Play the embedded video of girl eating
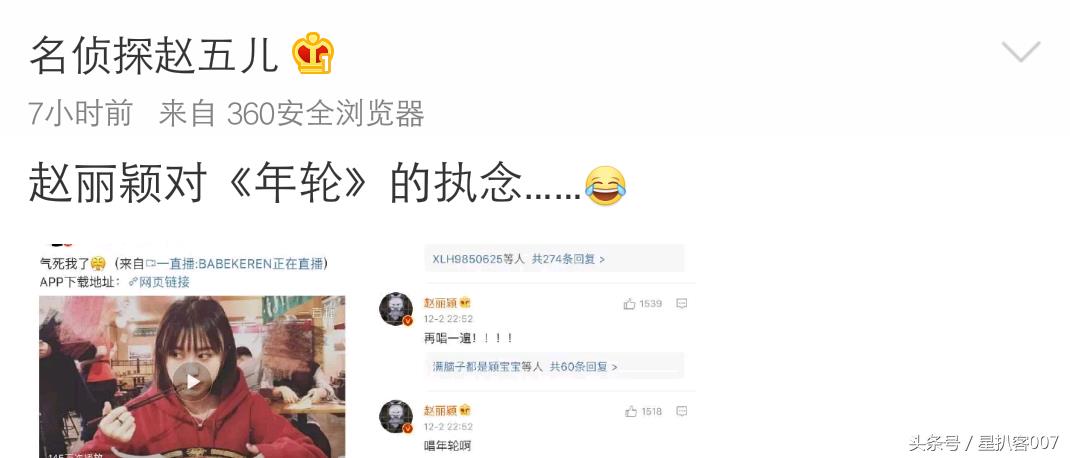This screenshot has height=458, width=1070. point(192,381)
